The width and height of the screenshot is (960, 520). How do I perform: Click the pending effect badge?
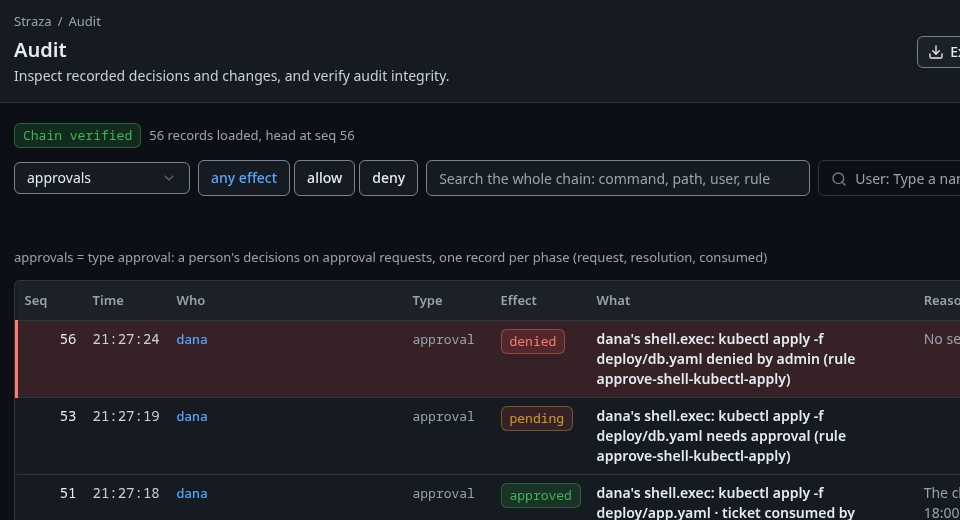coord(537,418)
